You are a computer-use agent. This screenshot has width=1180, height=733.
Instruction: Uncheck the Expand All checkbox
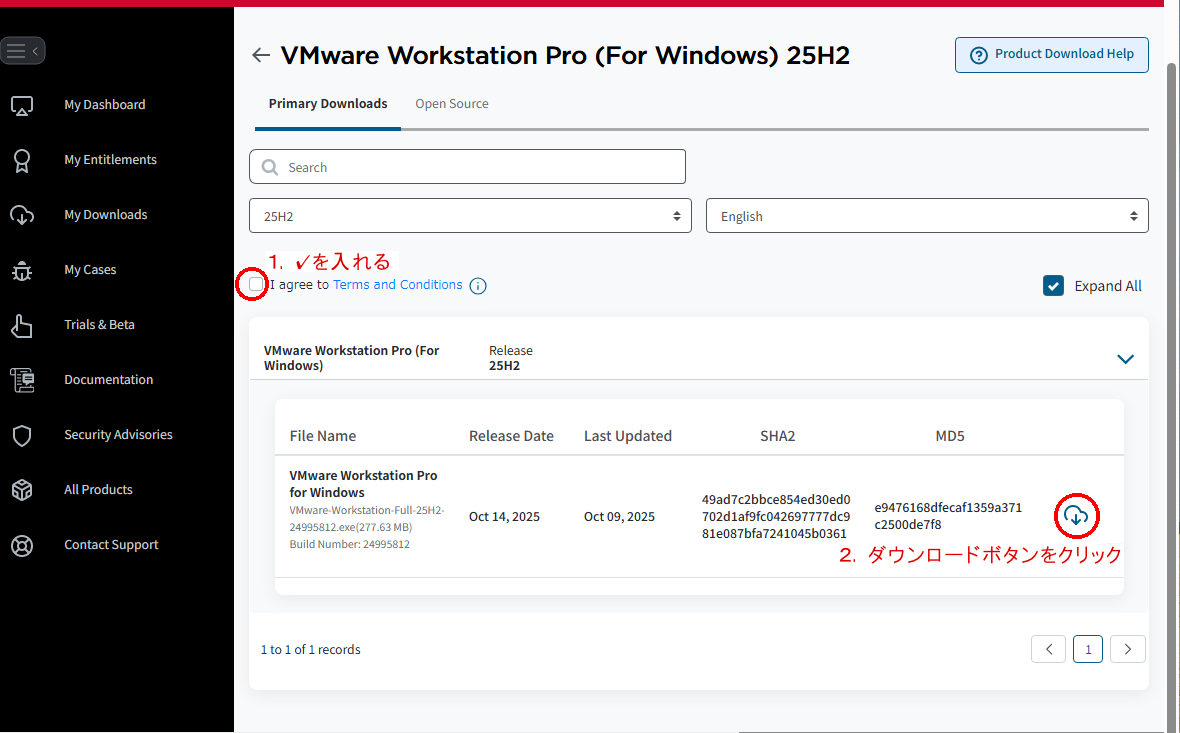(1053, 286)
